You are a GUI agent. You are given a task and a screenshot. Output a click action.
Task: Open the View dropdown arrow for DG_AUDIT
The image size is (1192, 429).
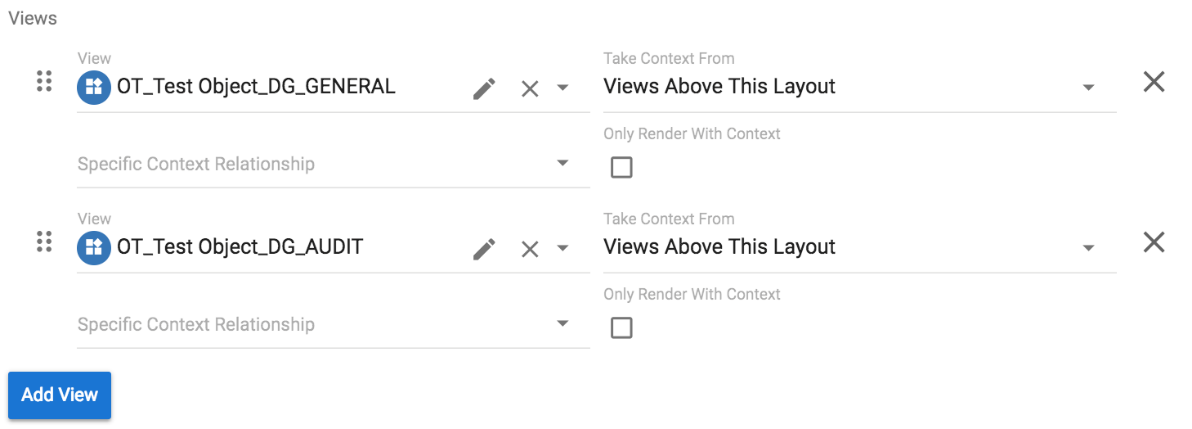(563, 248)
